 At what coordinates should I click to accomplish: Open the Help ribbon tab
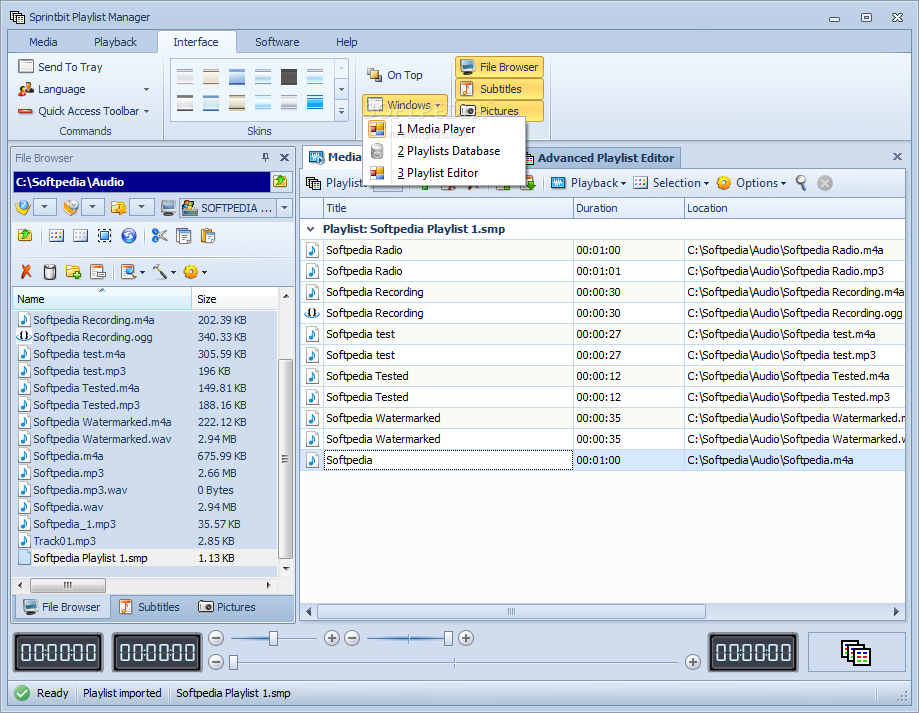[346, 42]
